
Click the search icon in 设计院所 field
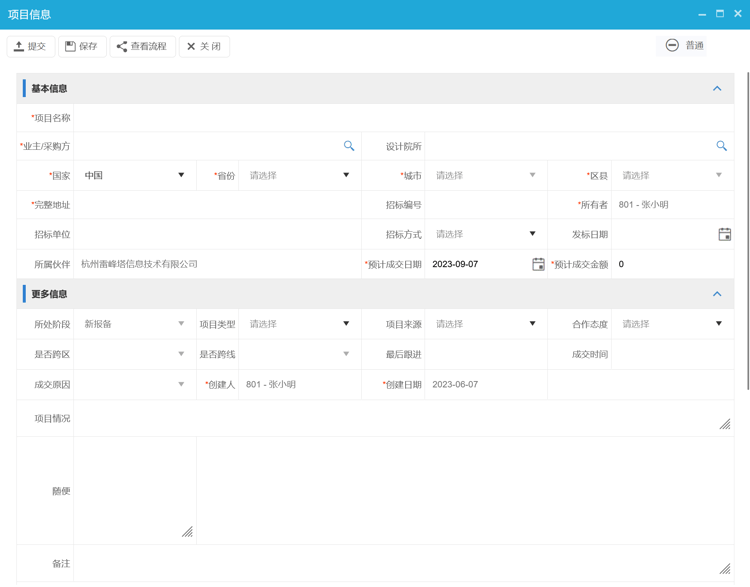click(x=721, y=146)
